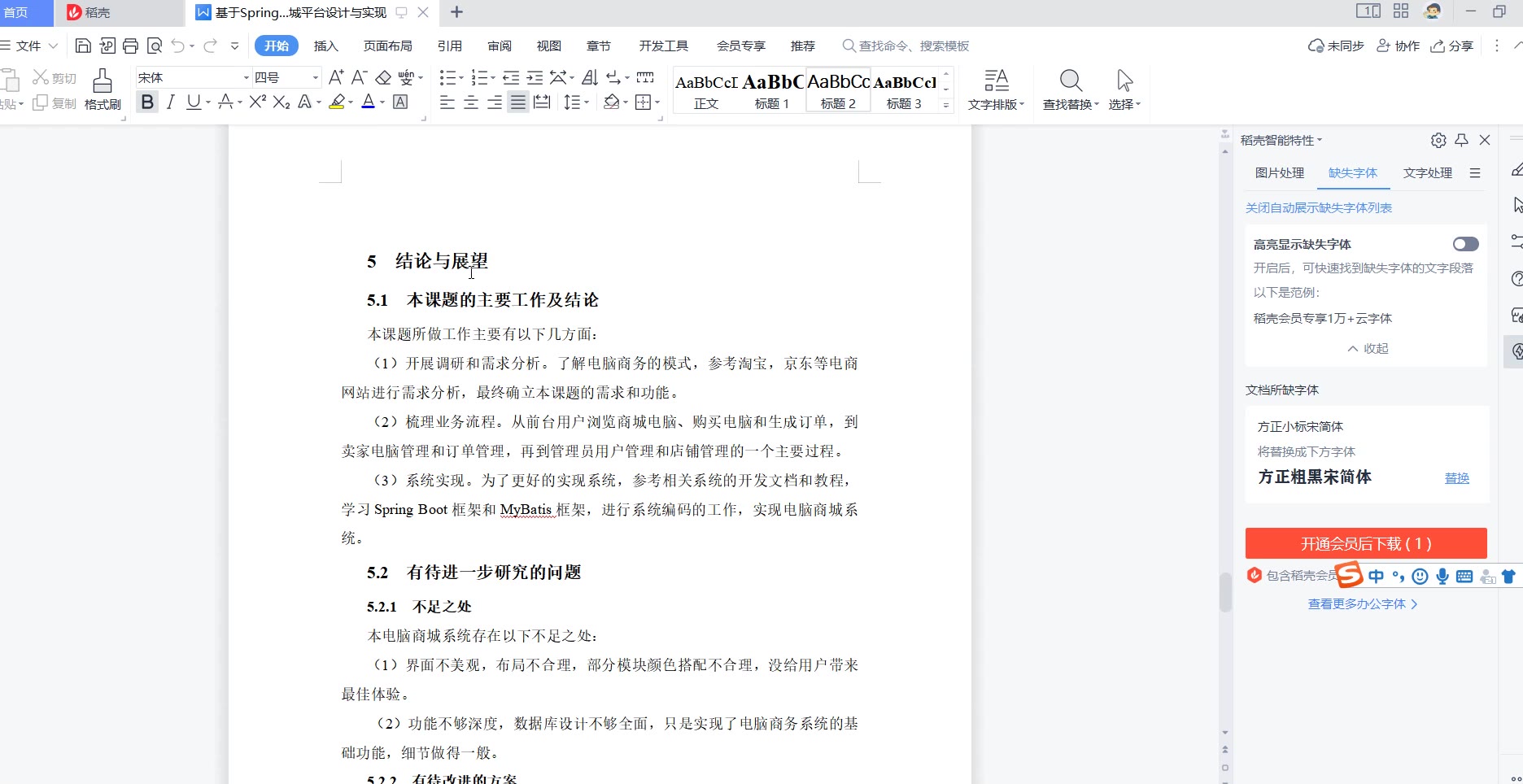
Task: Open print preview icon
Action: pos(155,46)
